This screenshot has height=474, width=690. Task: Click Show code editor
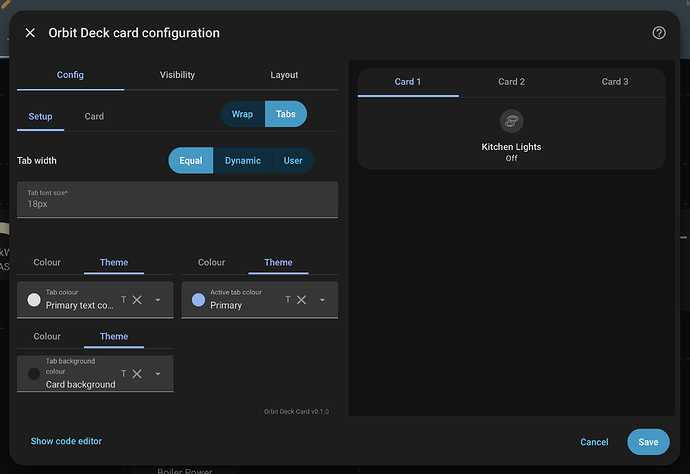pyautogui.click(x=66, y=441)
